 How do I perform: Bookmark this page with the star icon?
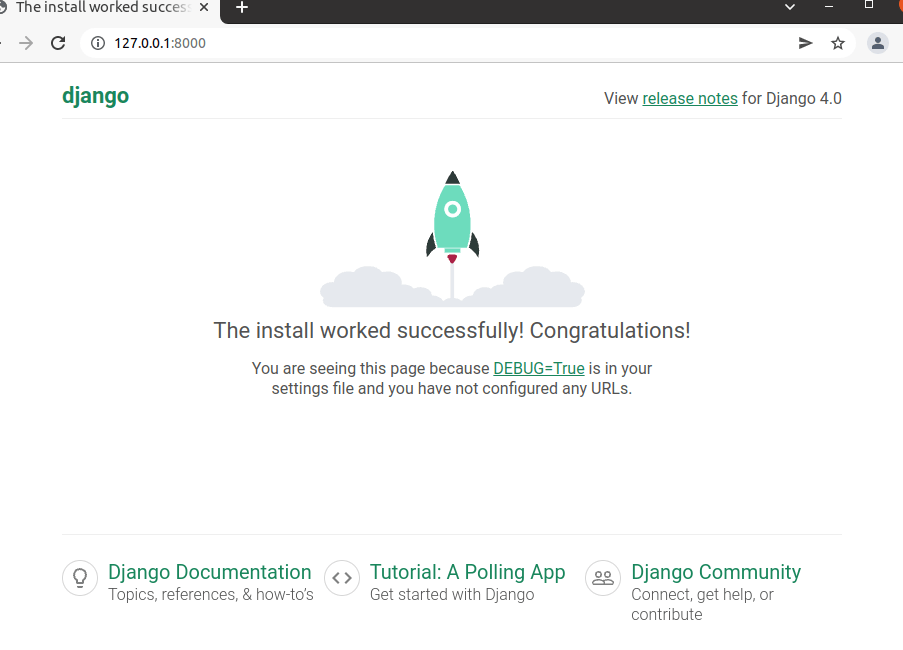838,43
